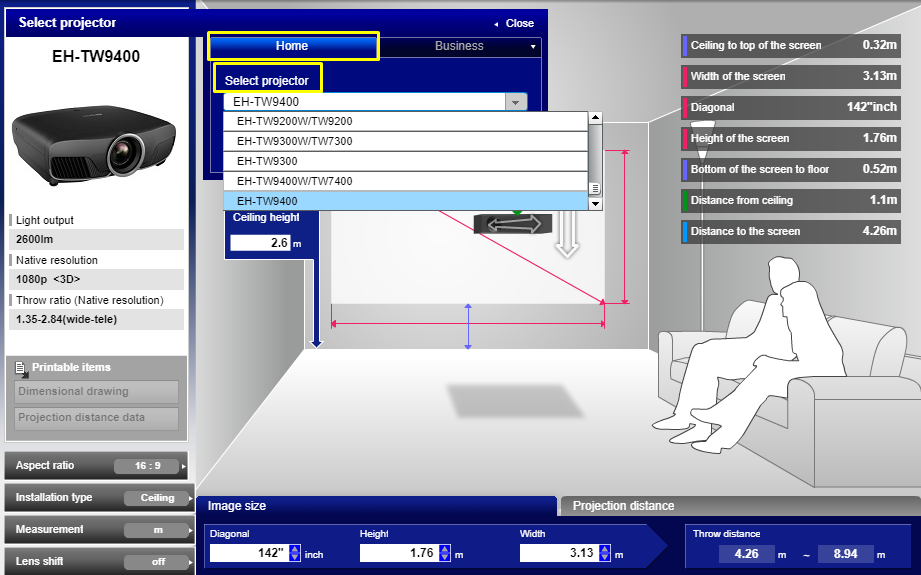Image resolution: width=921 pixels, height=575 pixels.
Task: Switch to the Business tab
Action: (x=459, y=46)
